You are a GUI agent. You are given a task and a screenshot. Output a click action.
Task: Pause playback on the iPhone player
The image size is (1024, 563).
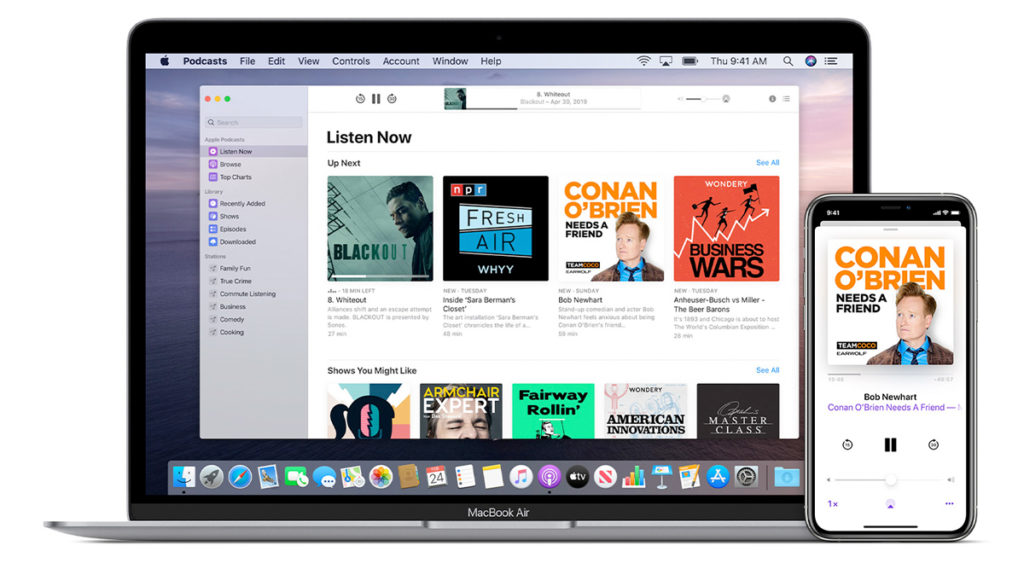click(890, 445)
